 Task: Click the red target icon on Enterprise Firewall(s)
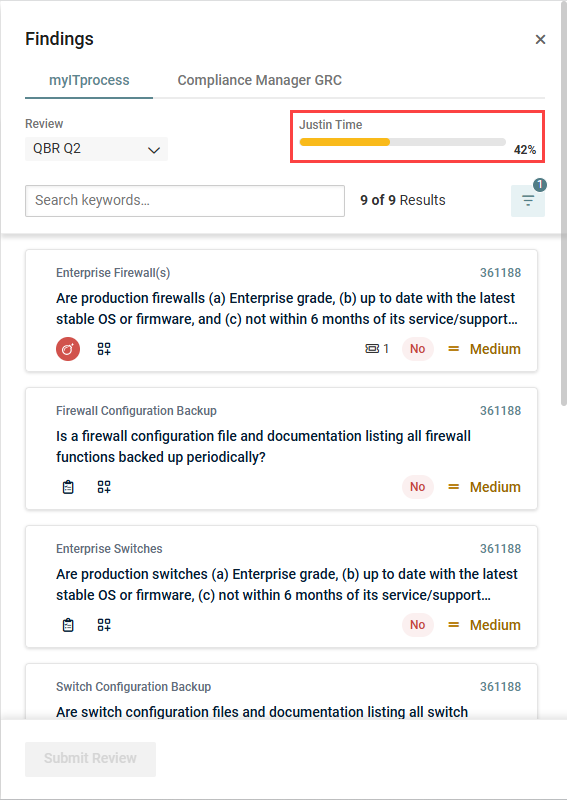[x=68, y=349]
